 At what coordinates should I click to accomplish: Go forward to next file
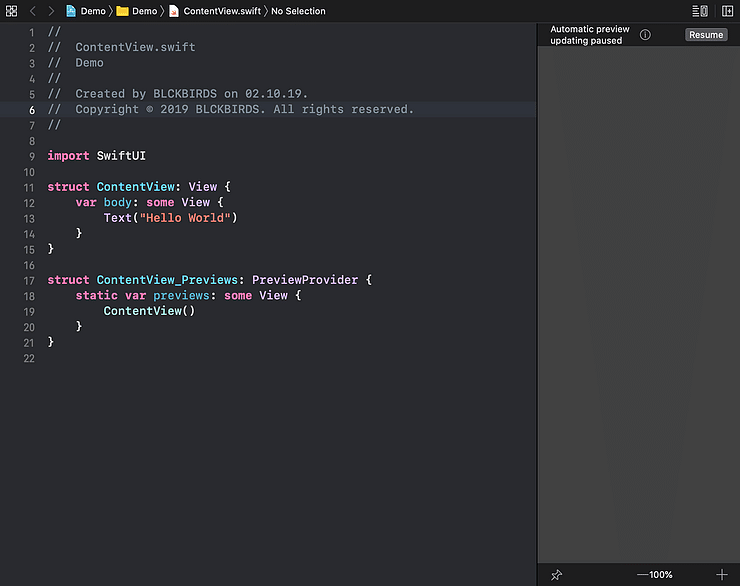[51, 11]
